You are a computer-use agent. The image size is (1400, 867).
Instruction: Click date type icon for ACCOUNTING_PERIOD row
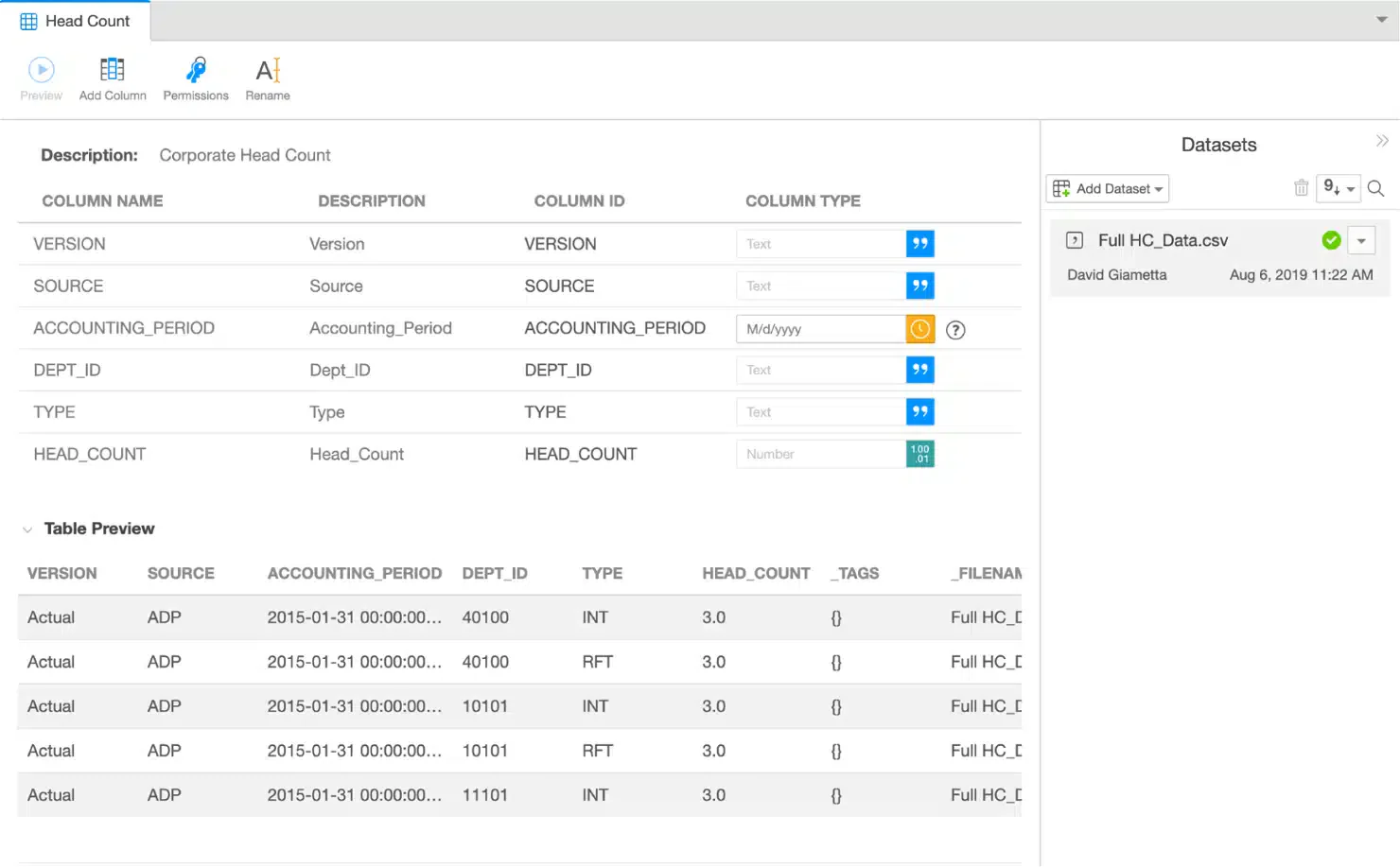tap(919, 329)
